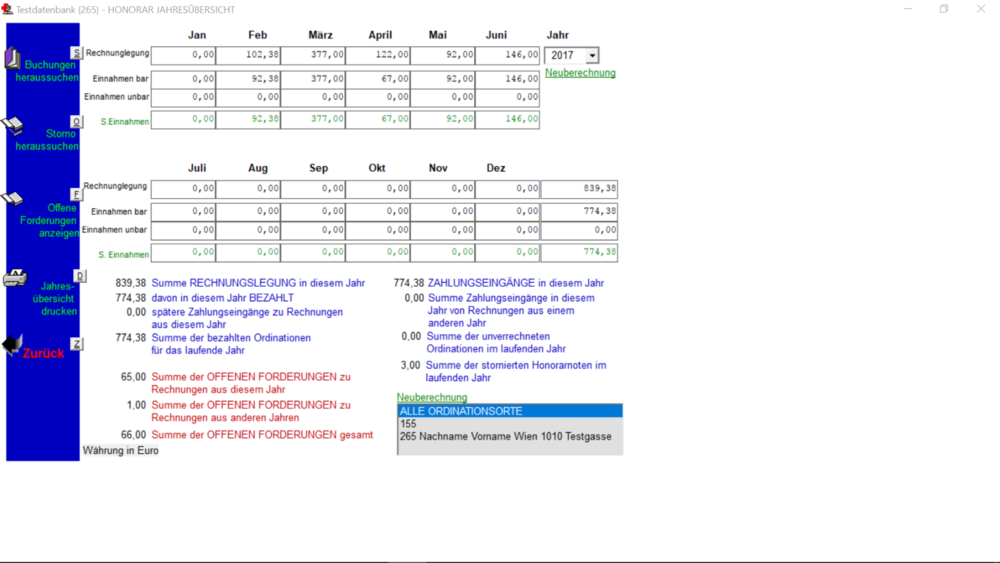Click the Währung in Euro label
Screen dimensions: 1000x563
pyautogui.click(x=121, y=451)
